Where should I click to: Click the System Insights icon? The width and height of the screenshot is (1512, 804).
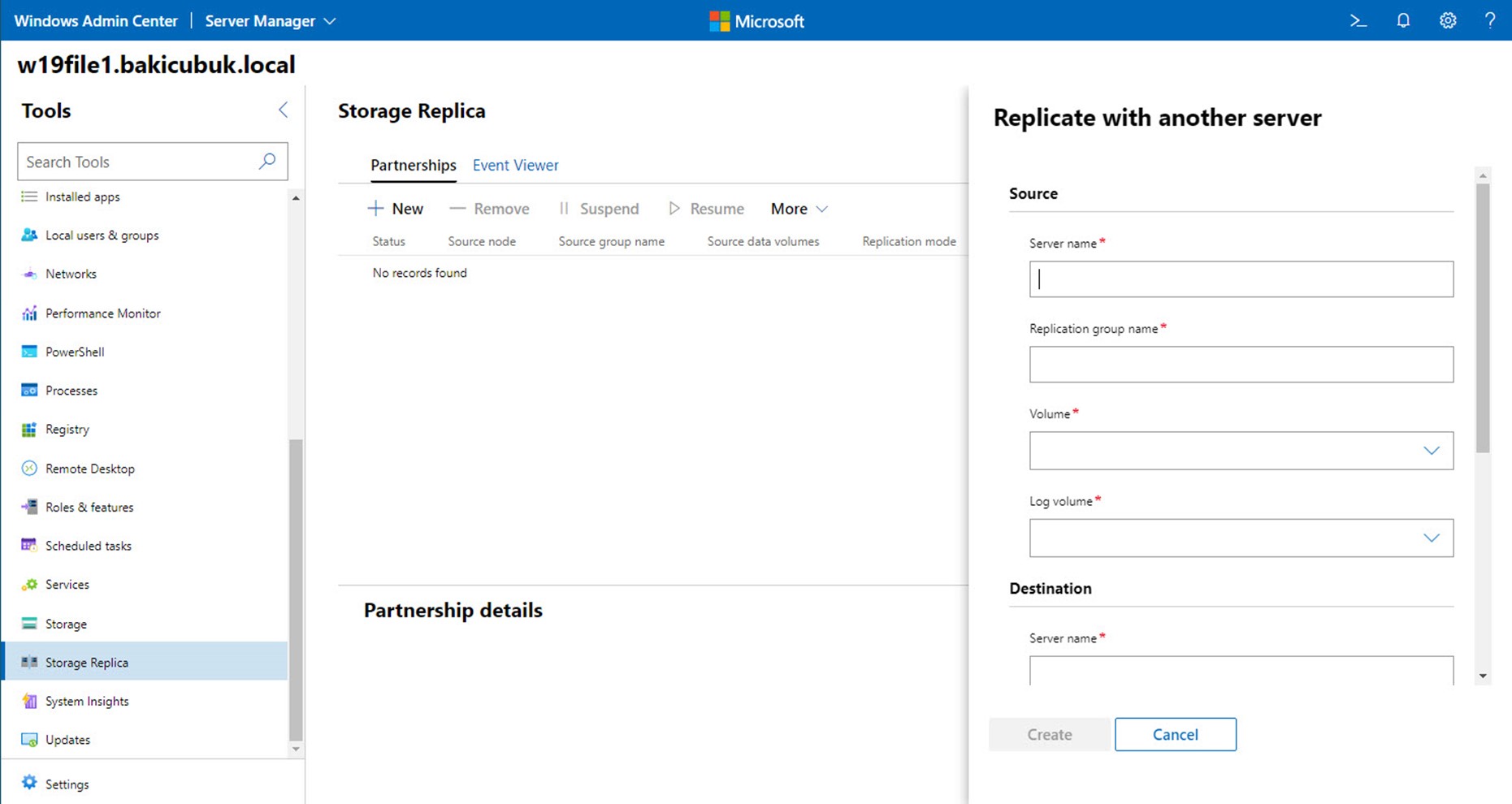(x=29, y=701)
